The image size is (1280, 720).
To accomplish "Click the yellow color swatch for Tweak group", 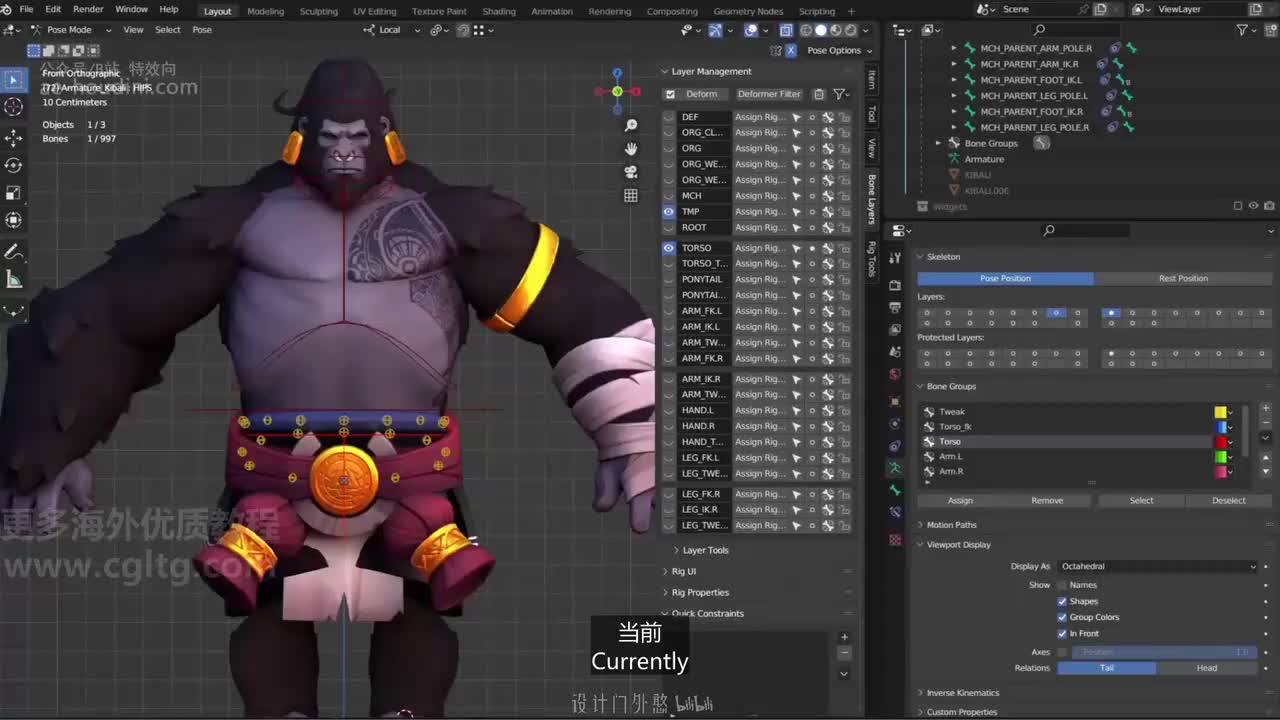I will pos(1220,412).
